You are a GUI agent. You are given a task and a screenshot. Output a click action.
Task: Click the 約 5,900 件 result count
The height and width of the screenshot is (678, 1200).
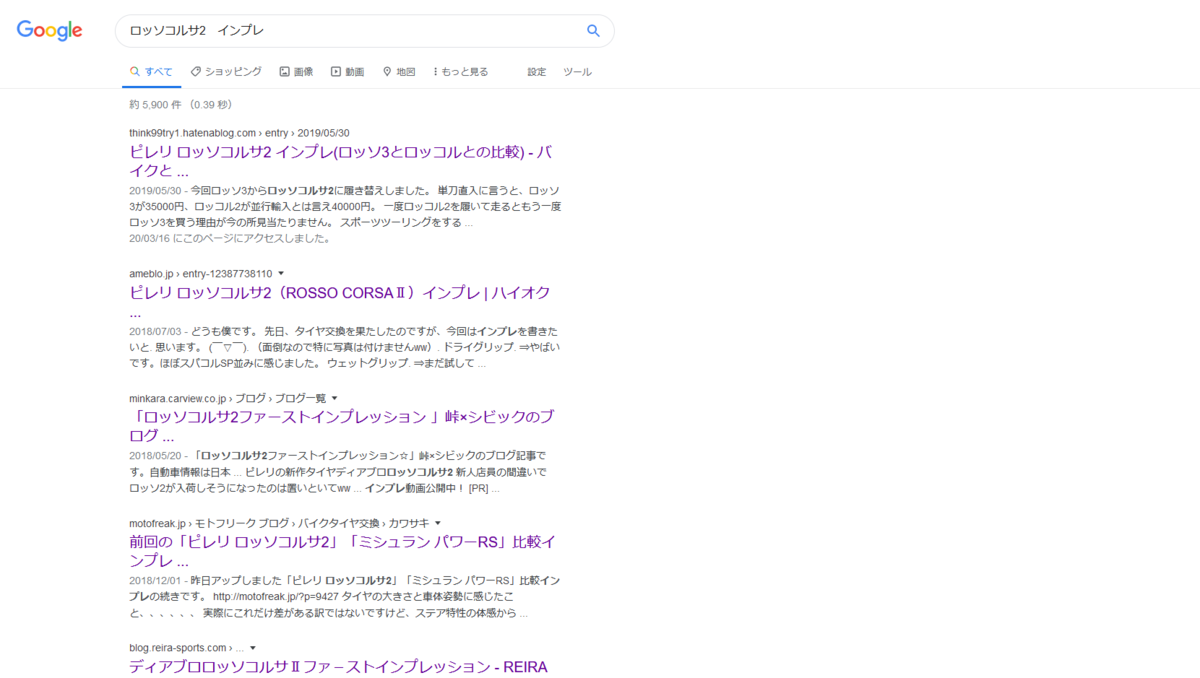(x=155, y=104)
